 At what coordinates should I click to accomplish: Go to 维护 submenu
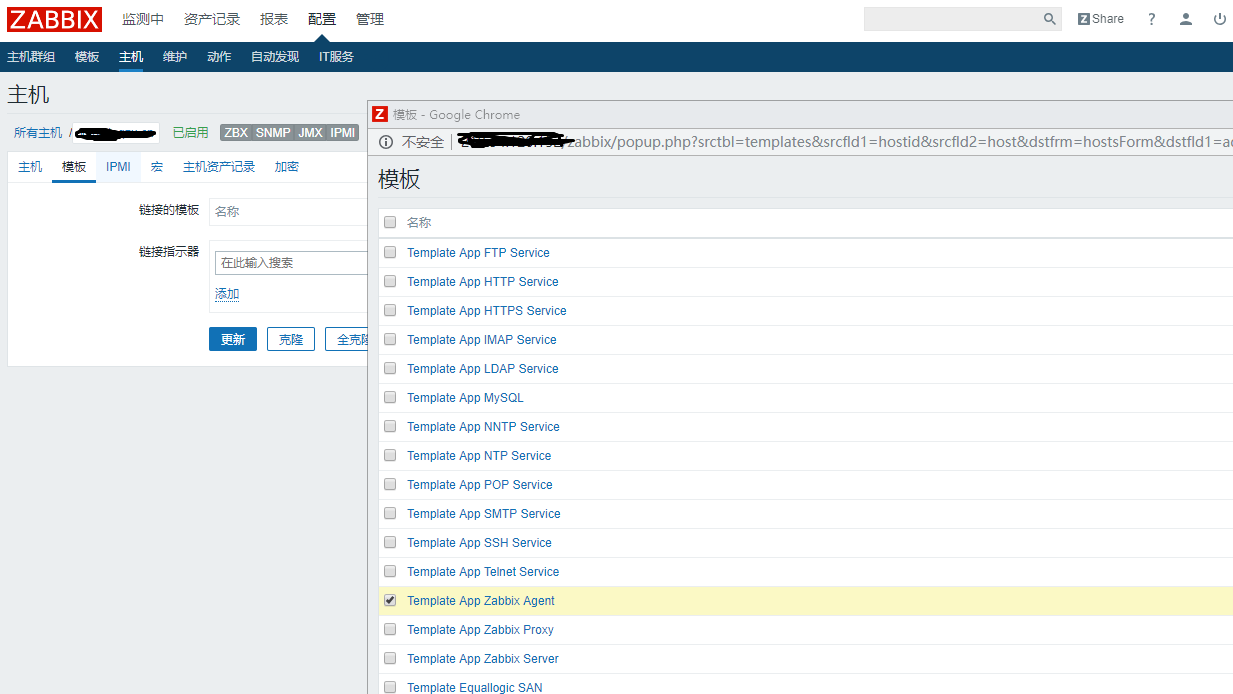pyautogui.click(x=175, y=57)
